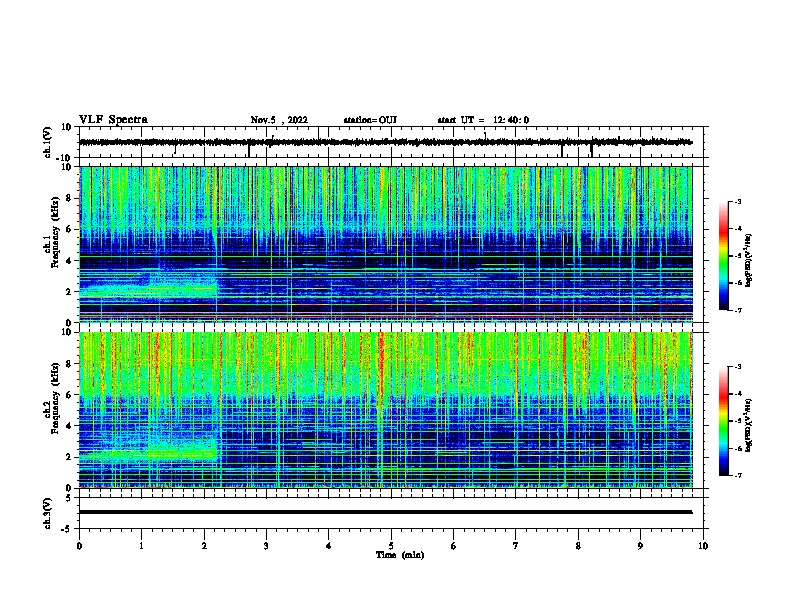Screen dimensions: 792x612
Task: Click the ch.1 spectrogram color scale bar
Action: (723, 256)
